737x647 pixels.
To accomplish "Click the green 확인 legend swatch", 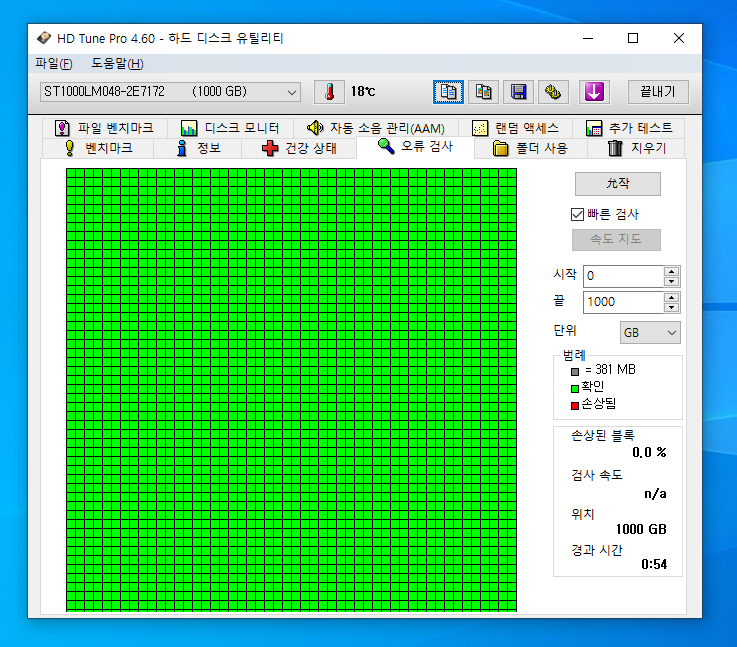I will pyautogui.click(x=575, y=389).
